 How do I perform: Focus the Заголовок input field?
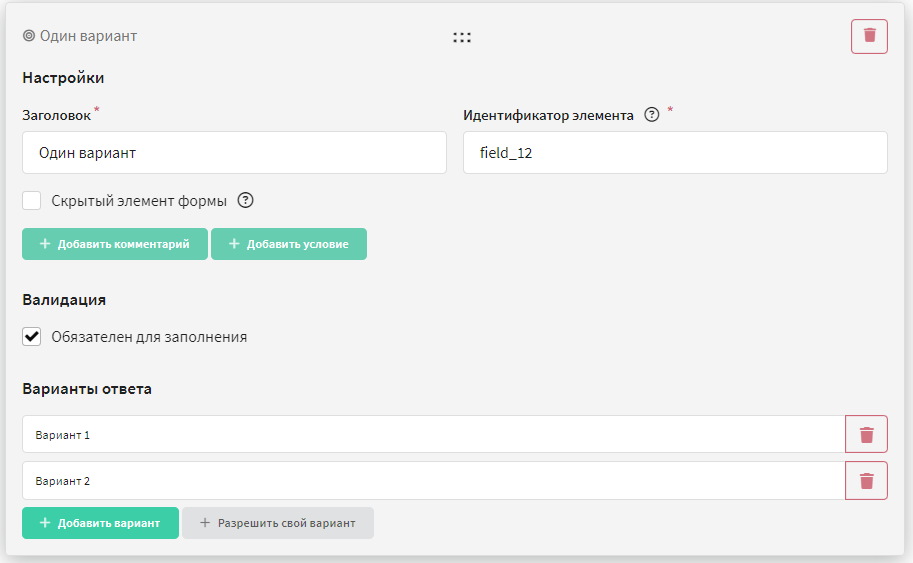(x=234, y=153)
